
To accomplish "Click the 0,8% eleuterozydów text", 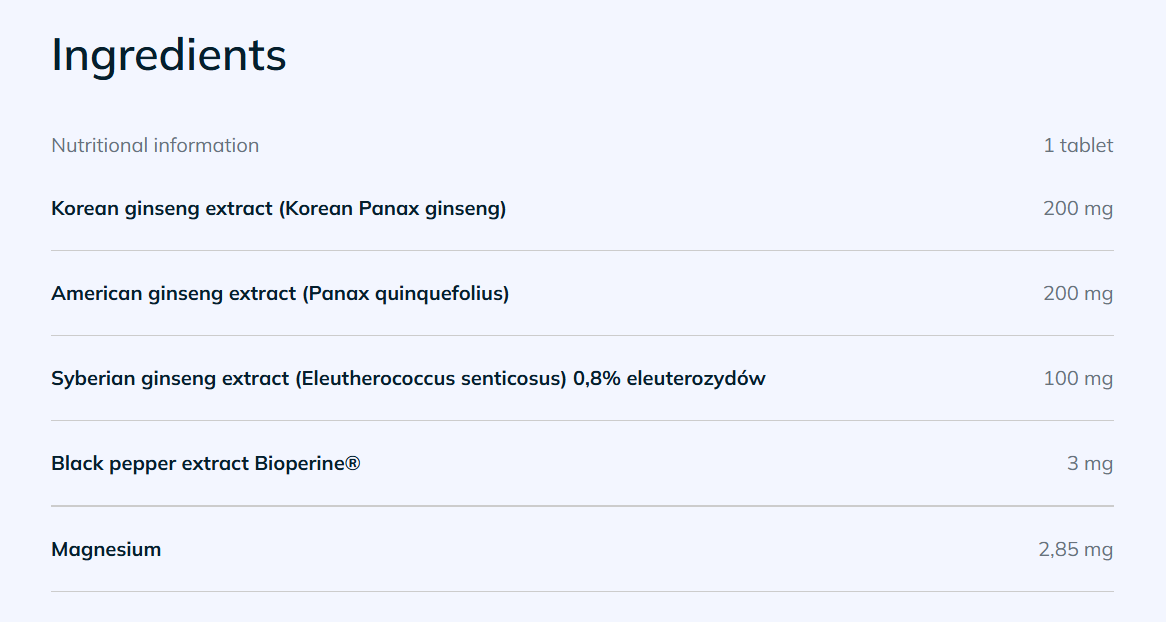I will 669,379.
